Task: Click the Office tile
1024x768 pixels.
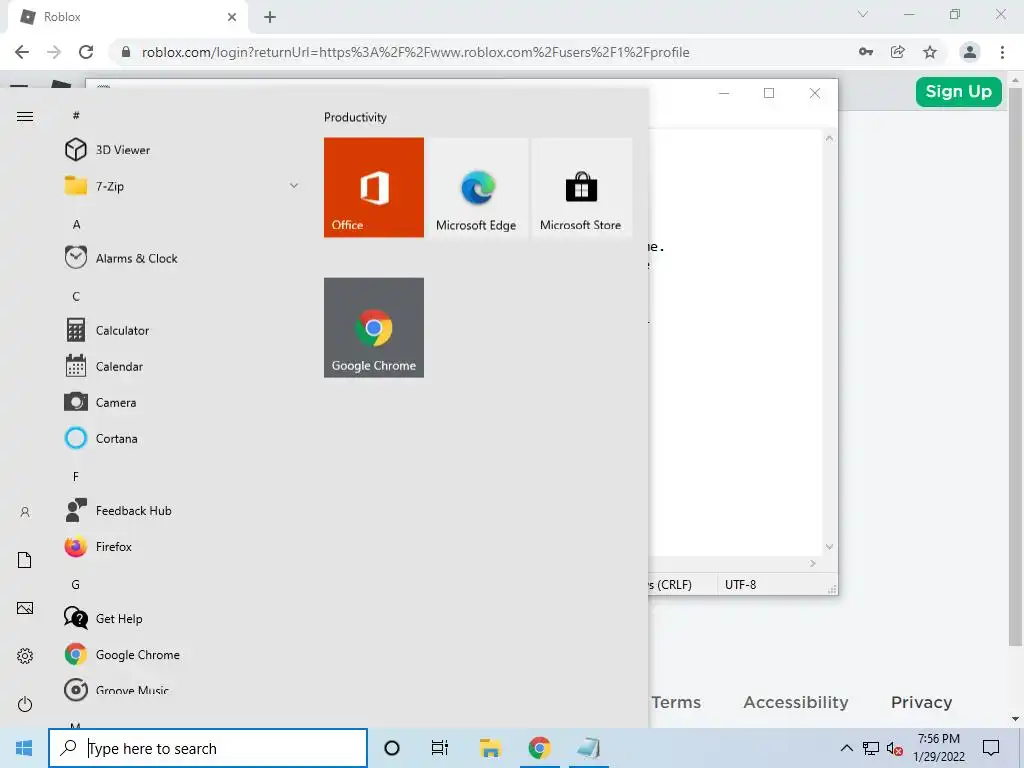Action: click(374, 187)
